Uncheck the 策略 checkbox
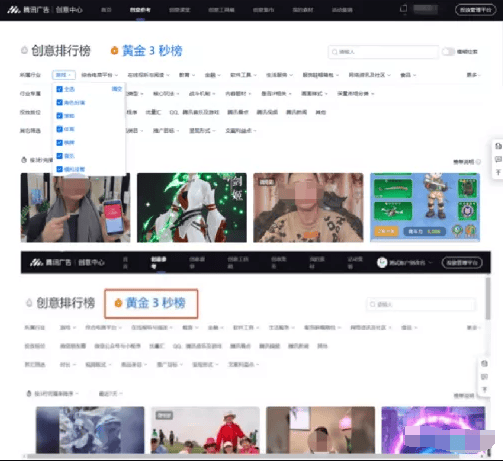503x461 pixels. coord(60,116)
